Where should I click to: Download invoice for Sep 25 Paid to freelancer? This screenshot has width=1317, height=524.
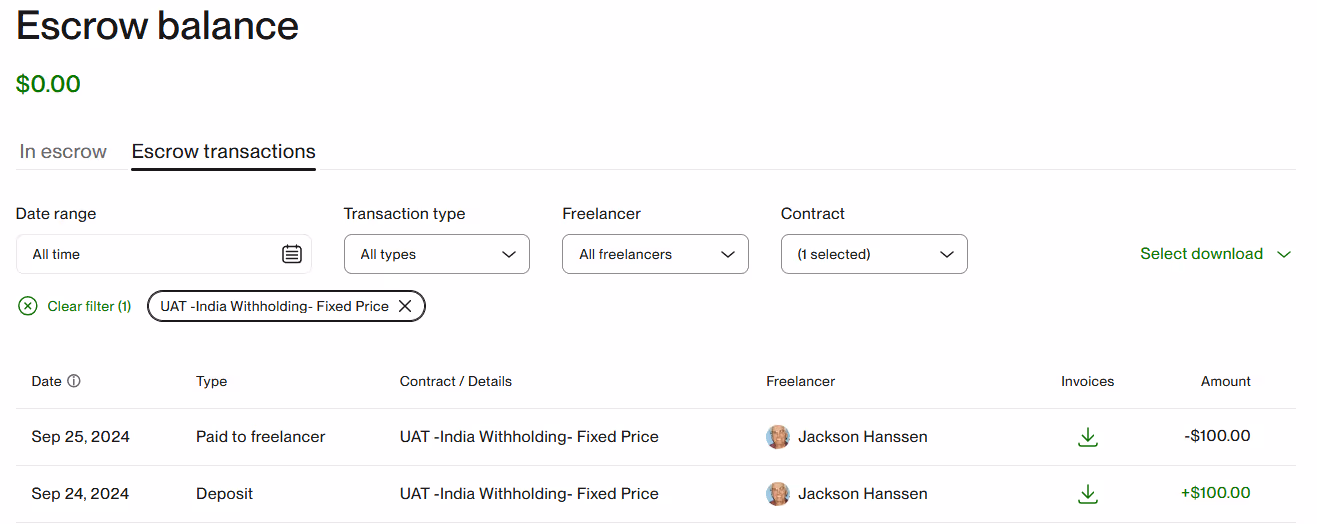tap(1088, 437)
